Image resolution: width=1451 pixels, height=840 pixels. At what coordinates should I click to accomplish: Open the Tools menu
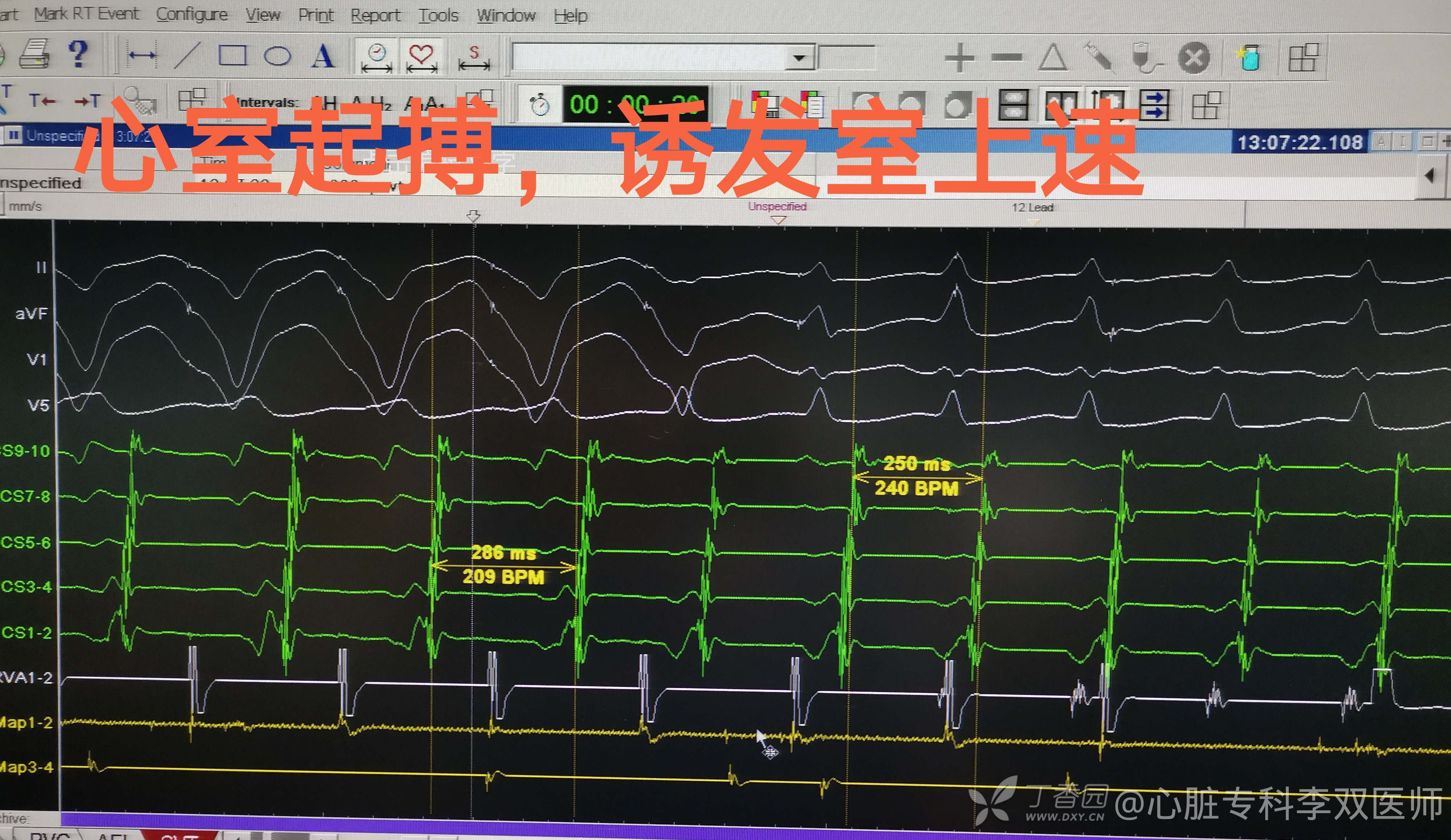coord(438,16)
